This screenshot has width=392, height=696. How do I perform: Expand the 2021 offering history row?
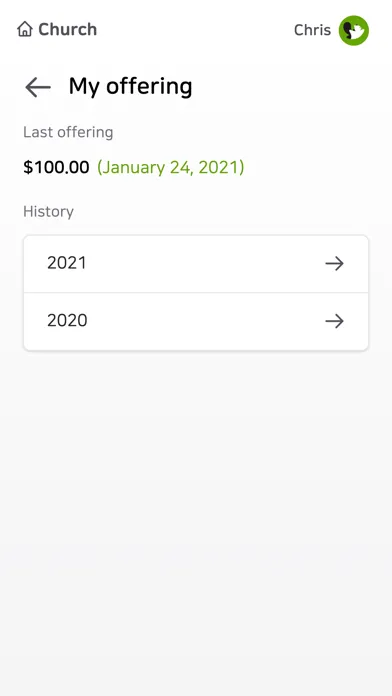[x=196, y=264]
